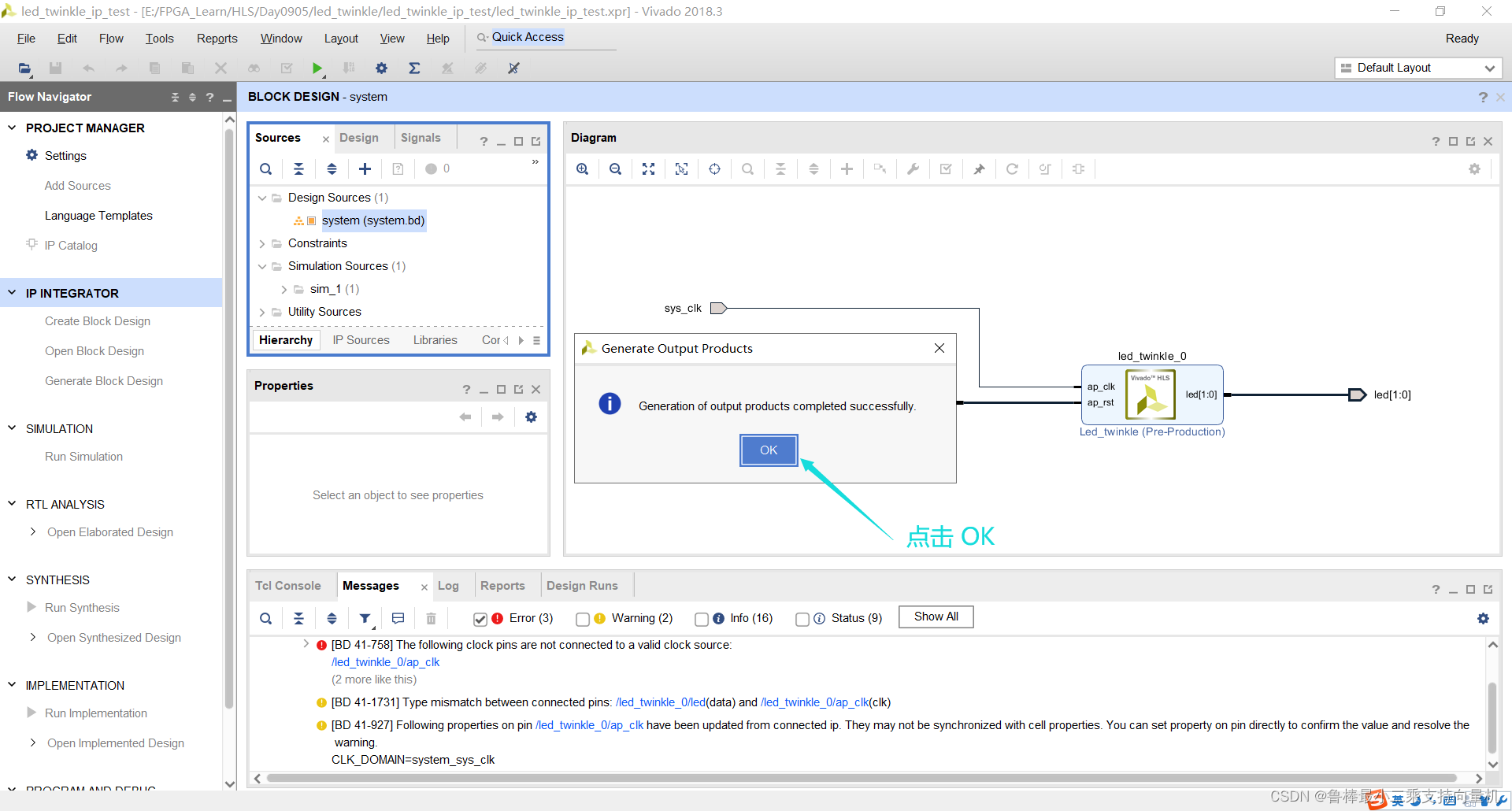Expand Open Elaborated Design item
This screenshot has height=811, width=1512.
(32, 532)
